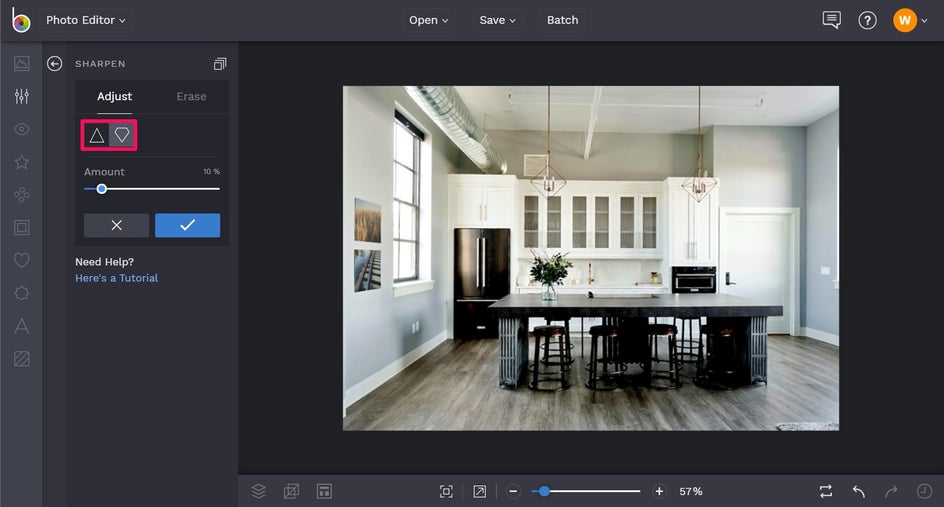Select the Edit sliders sidebar icon
The image size is (944, 507).
21,97
